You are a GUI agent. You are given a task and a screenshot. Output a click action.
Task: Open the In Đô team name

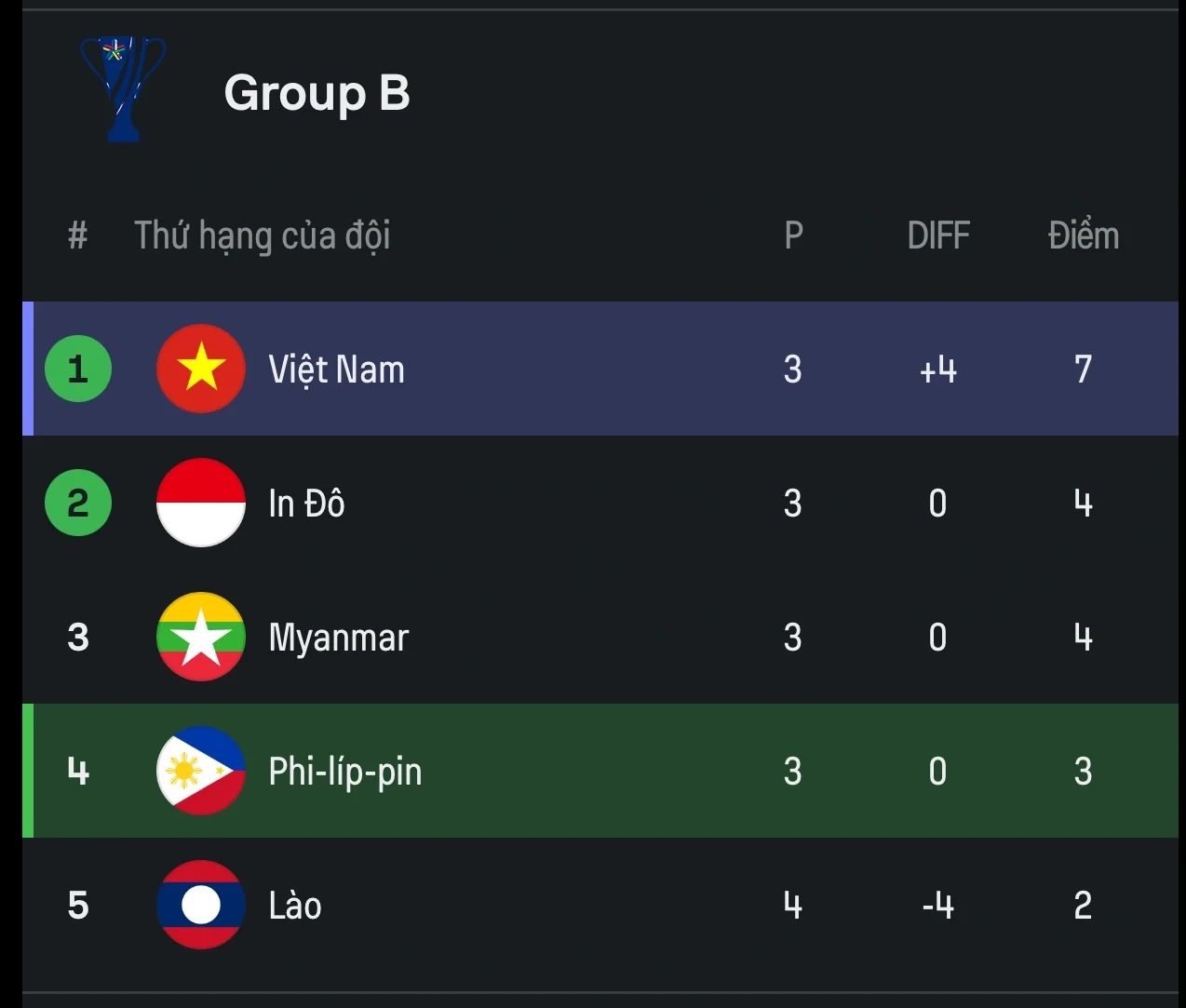tap(306, 504)
